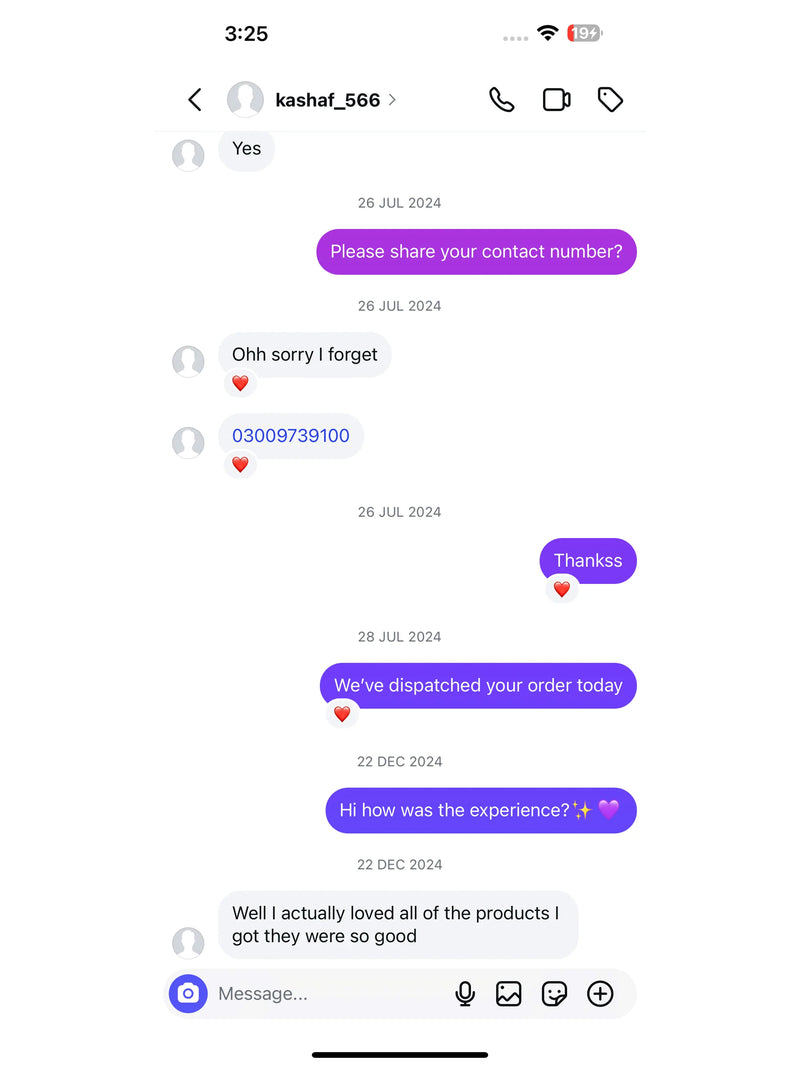Open the phone number 03009739100 link
Image resolution: width=800 pixels, height=1067 pixels.
coord(290,436)
